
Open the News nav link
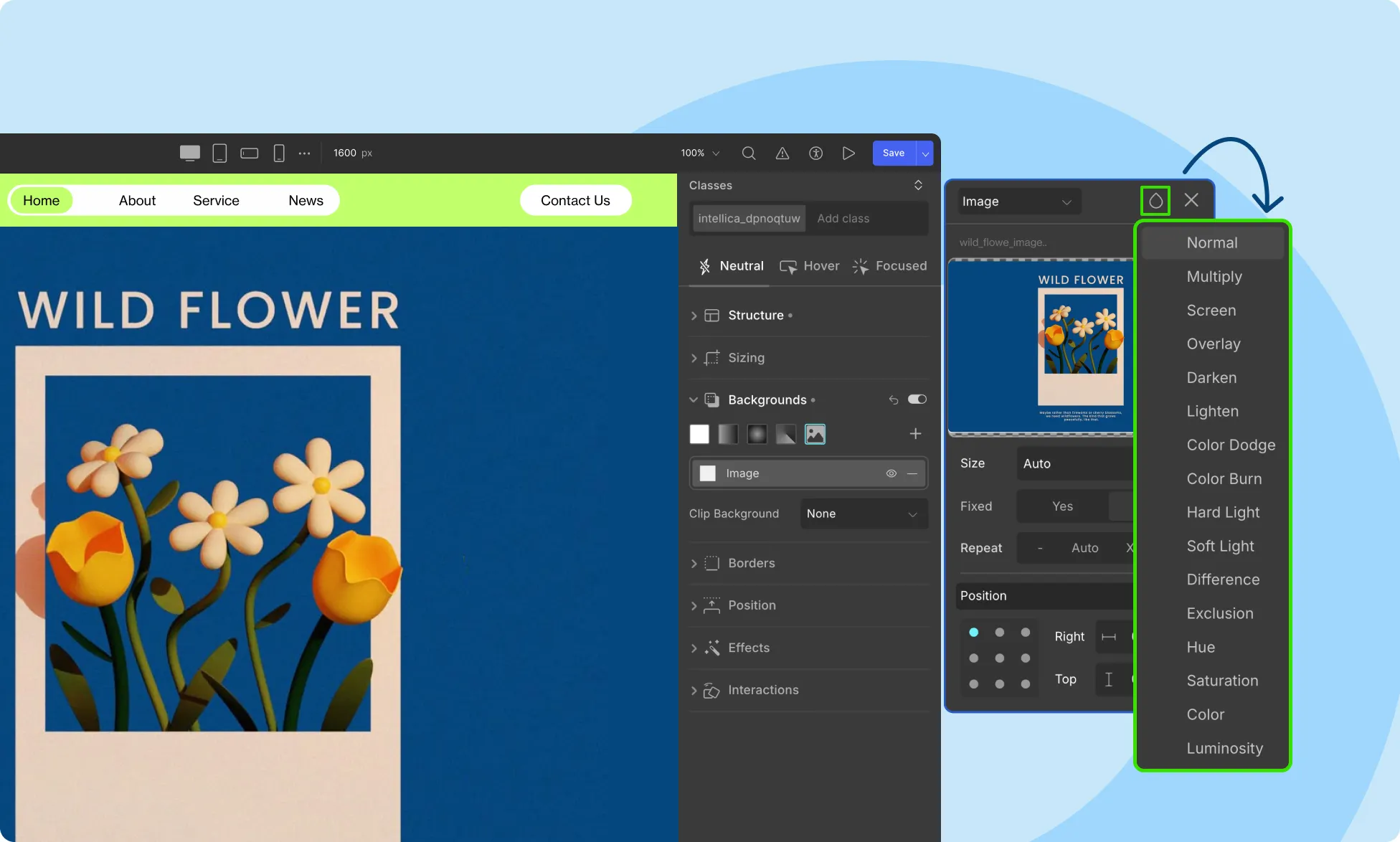306,201
